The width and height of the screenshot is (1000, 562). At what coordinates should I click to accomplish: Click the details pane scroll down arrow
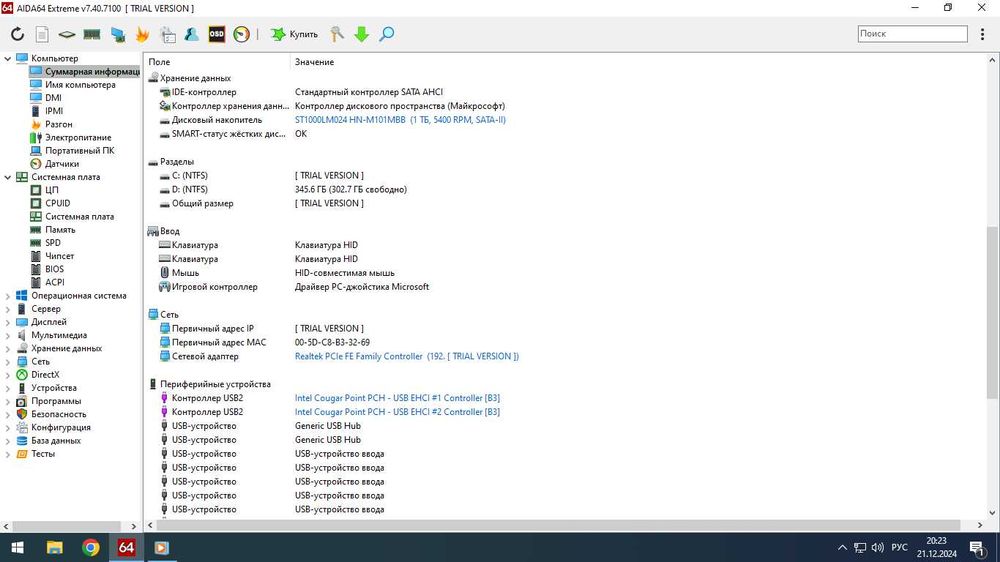[992, 512]
